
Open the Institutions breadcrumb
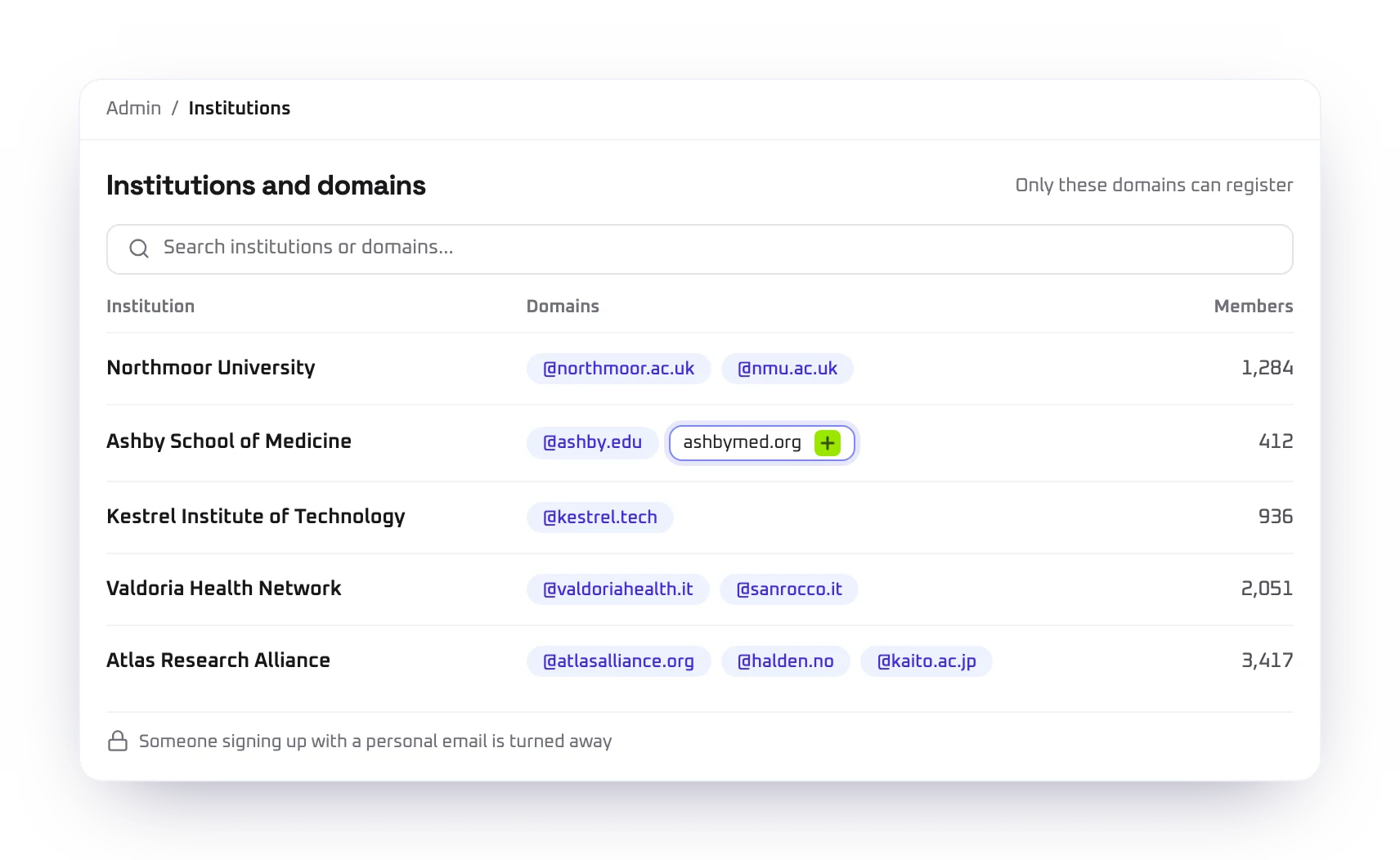(x=240, y=108)
